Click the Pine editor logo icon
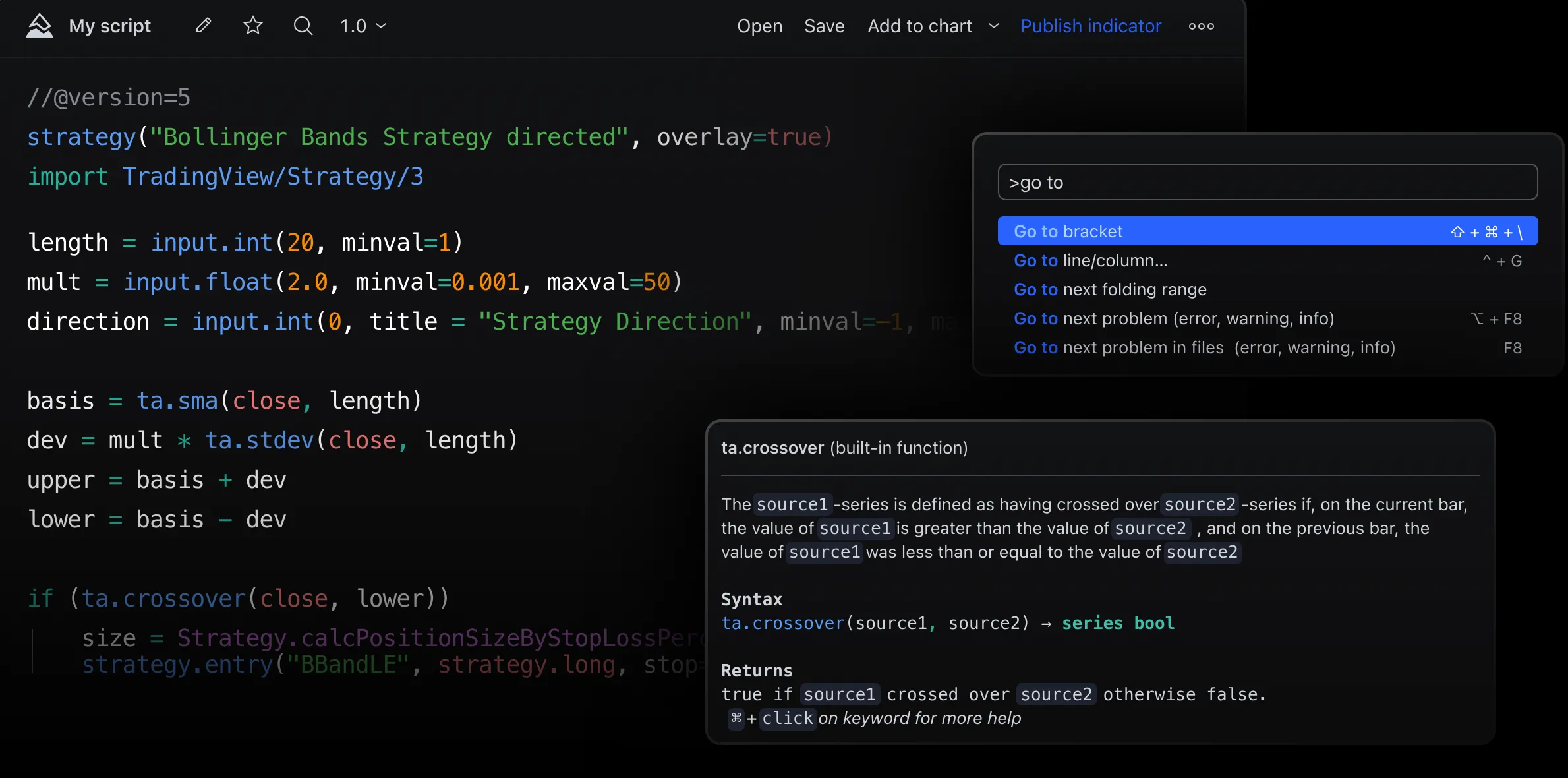Screen dimensions: 1568x778 [x=39, y=26]
